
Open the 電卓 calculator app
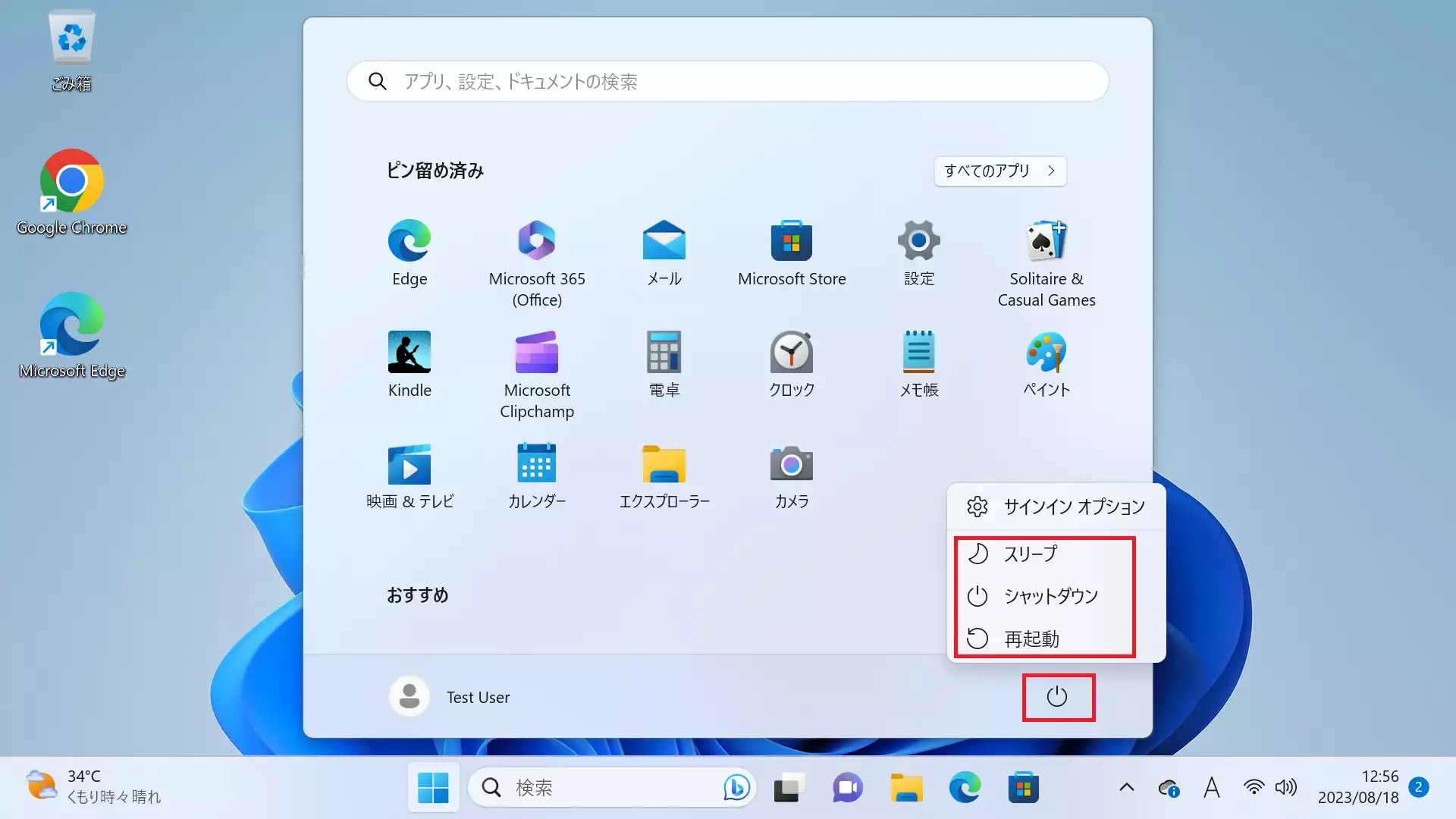(664, 365)
